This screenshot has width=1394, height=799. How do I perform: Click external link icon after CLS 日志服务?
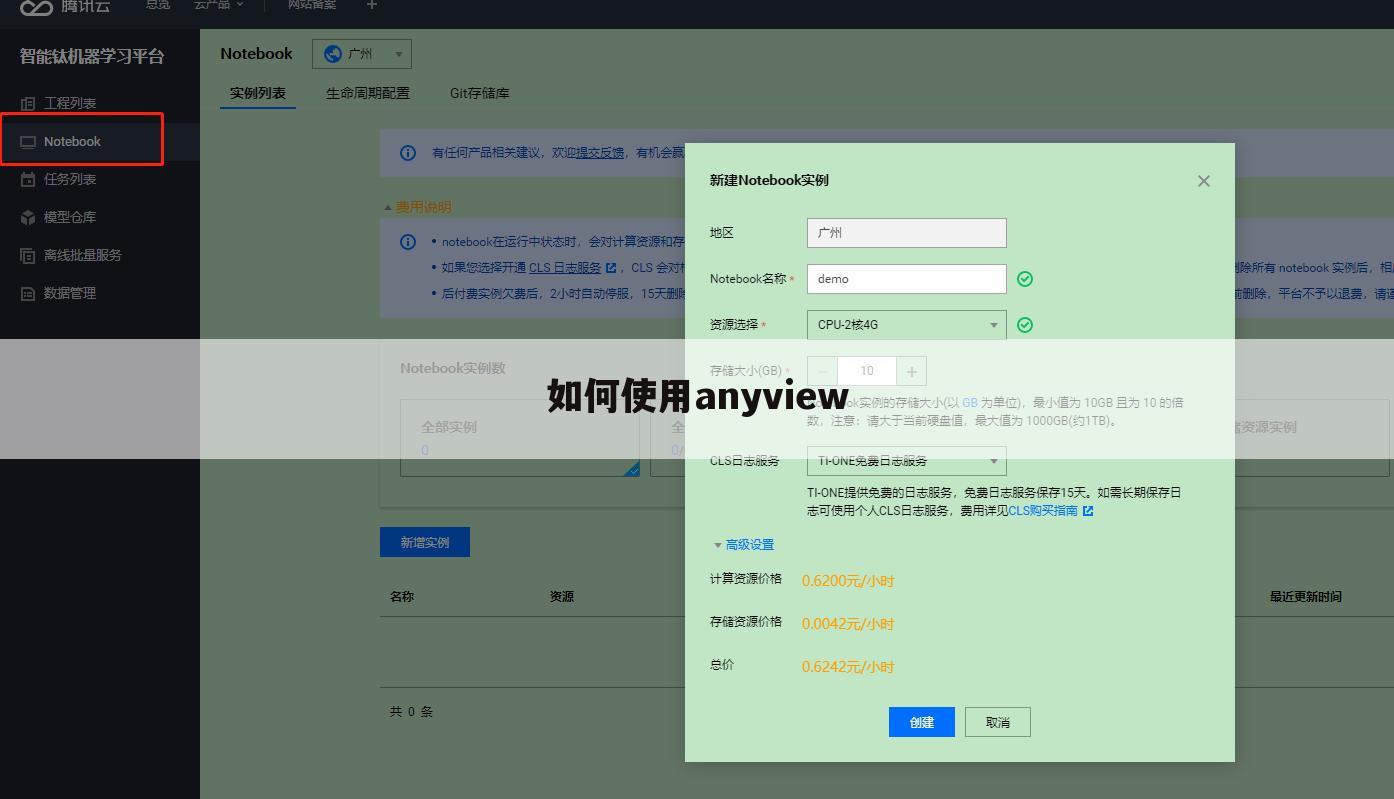[611, 268]
